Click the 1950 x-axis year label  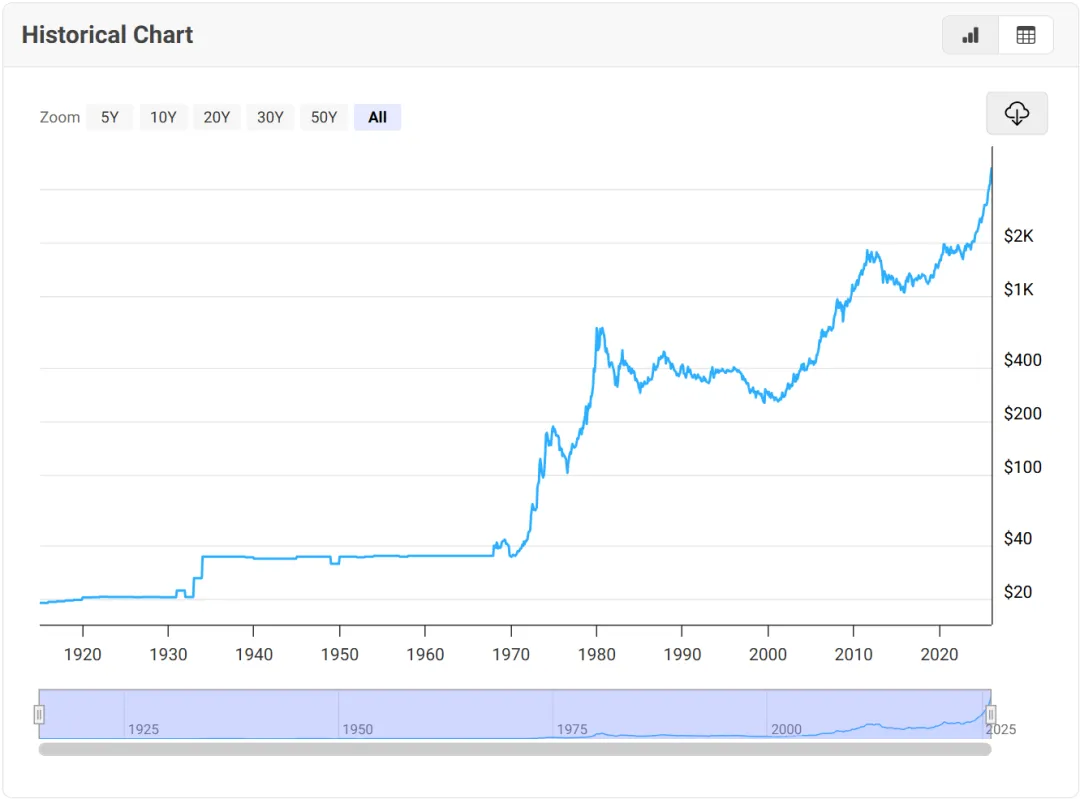point(339,653)
